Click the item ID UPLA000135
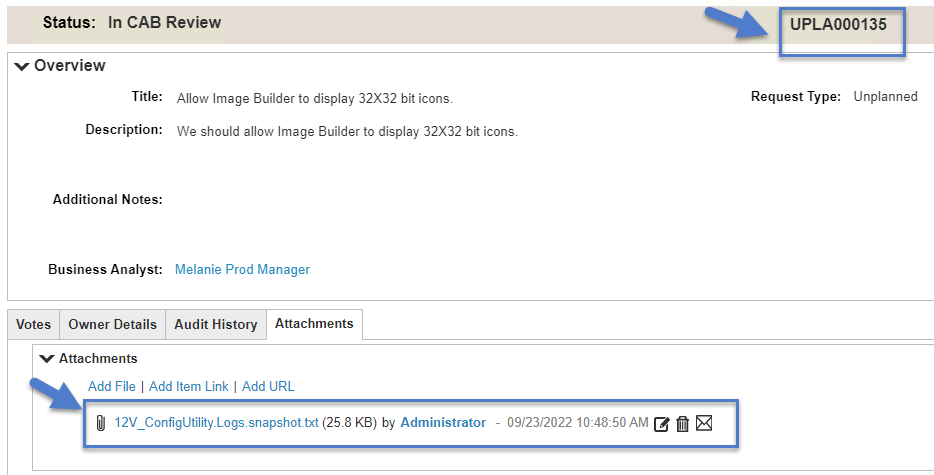This screenshot has width=934, height=475. tap(838, 24)
